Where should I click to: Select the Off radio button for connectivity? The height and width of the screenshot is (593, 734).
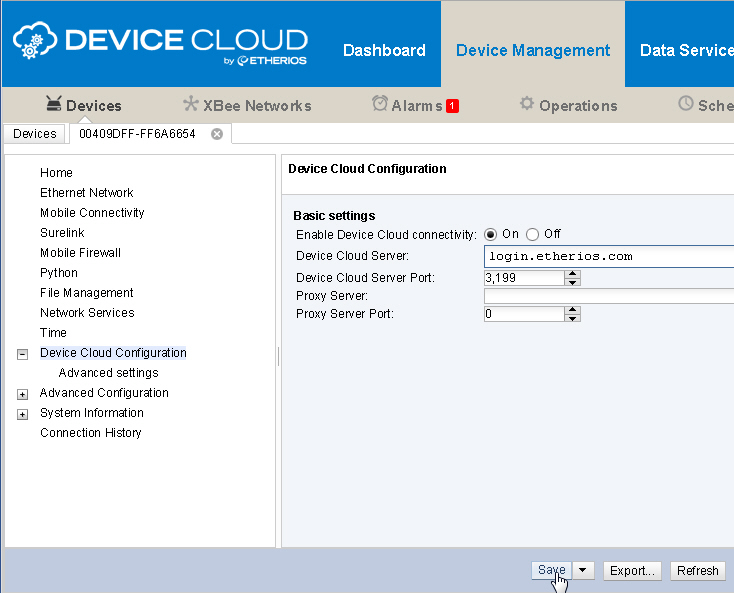(x=533, y=234)
